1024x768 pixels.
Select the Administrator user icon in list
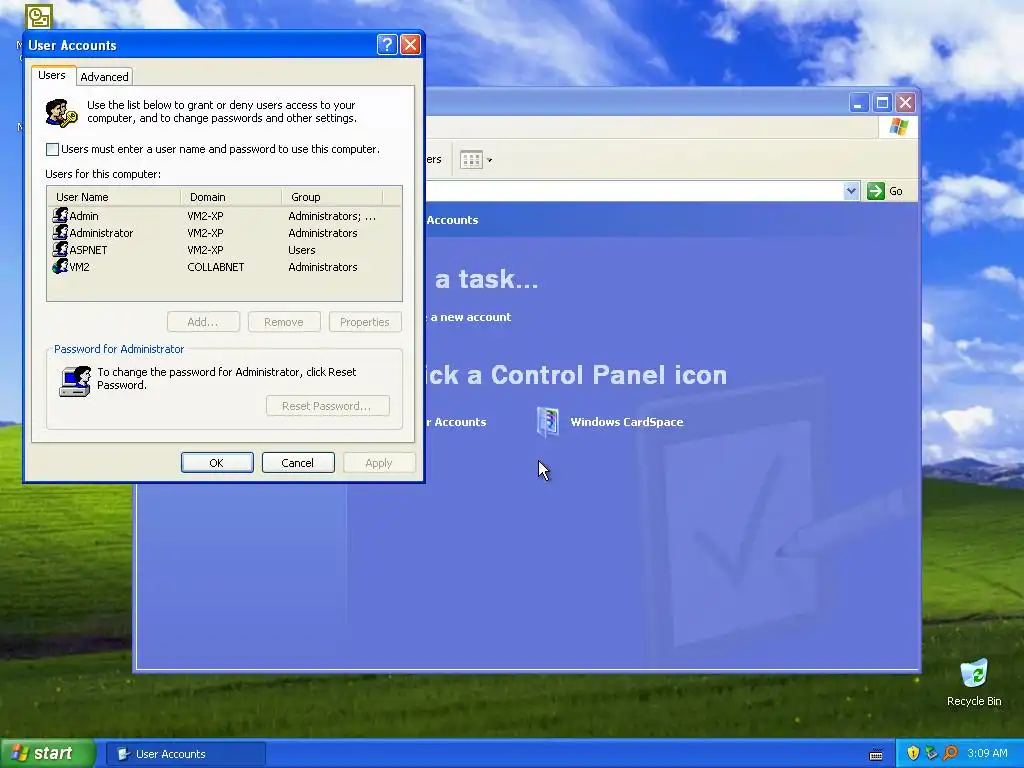(x=60, y=232)
